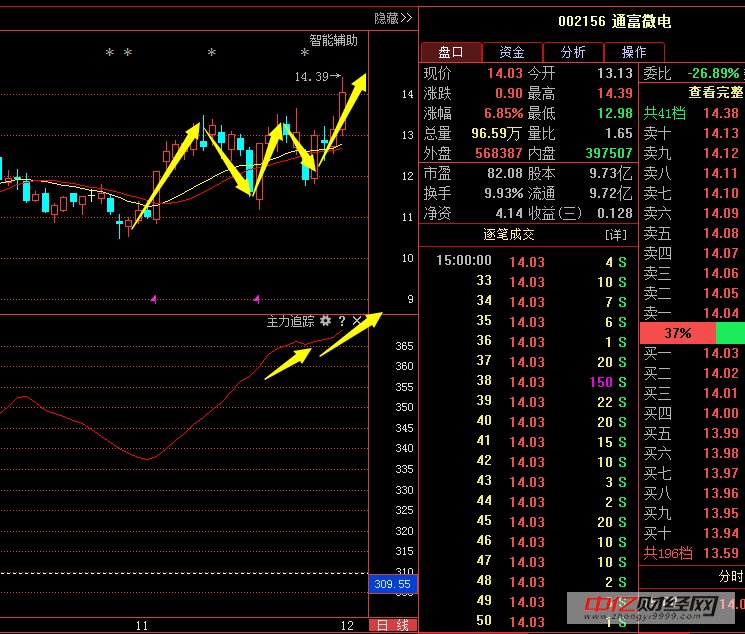Image resolution: width=745 pixels, height=634 pixels.
Task: Select the 卖一 price 14.04 row
Action: (x=691, y=313)
